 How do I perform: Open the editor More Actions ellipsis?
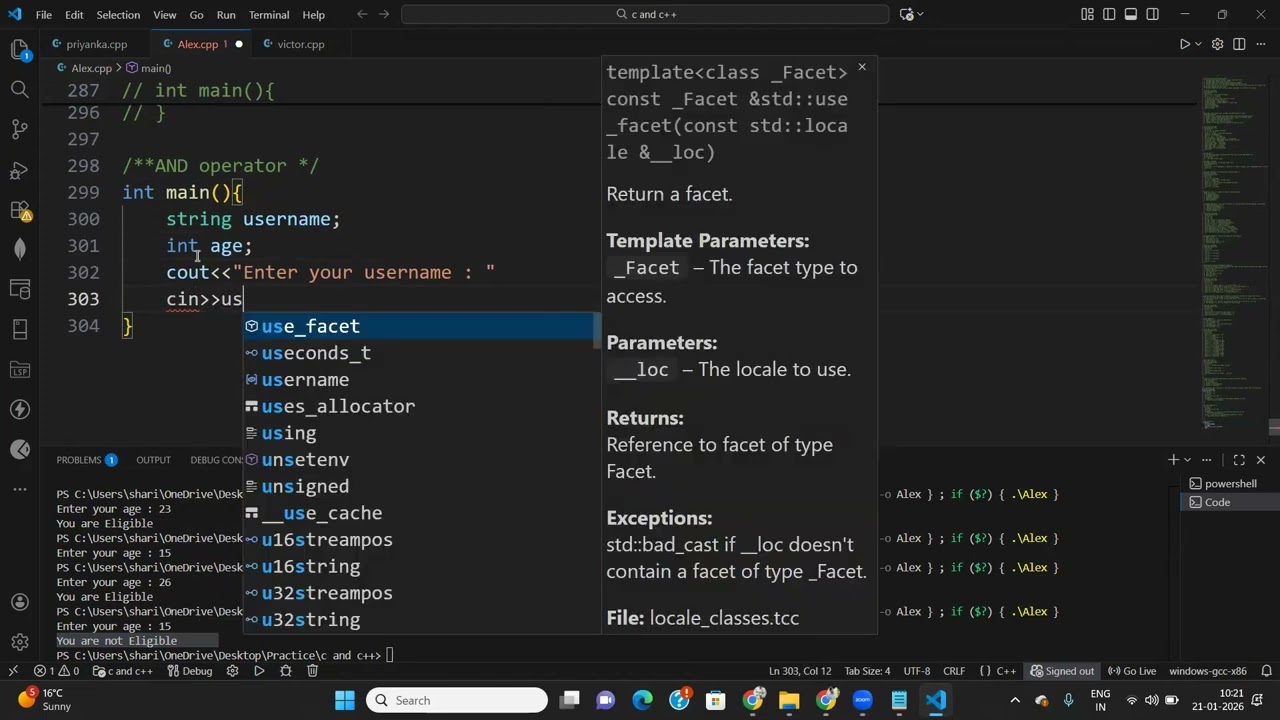(x=1260, y=44)
